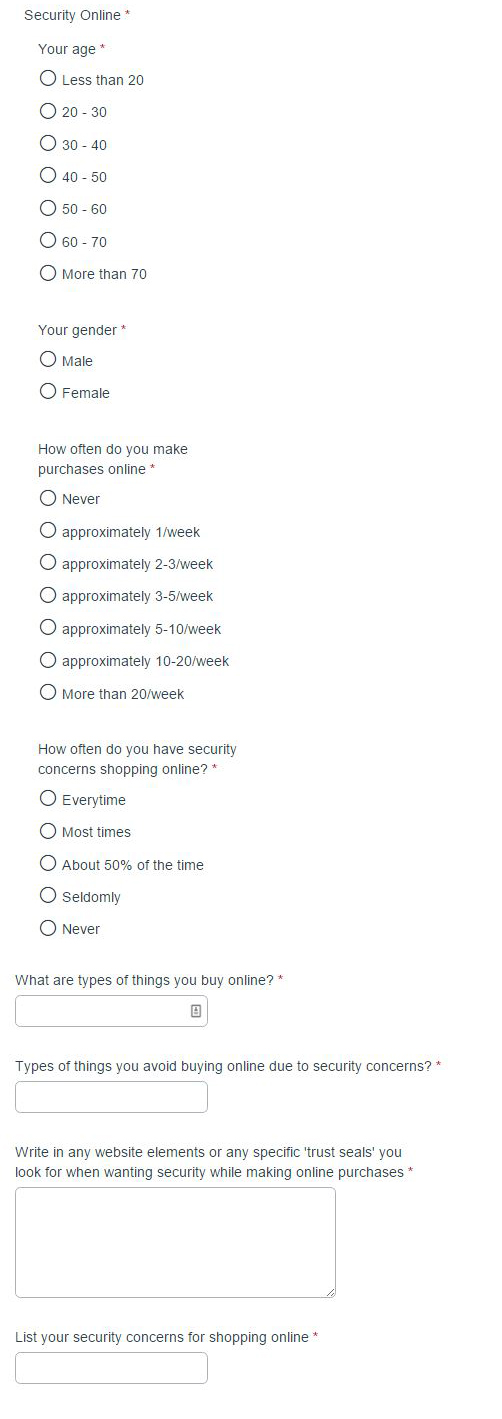Image resolution: width=502 pixels, height=1419 pixels.
Task: Click the autofill icon in first text field
Action: point(196,1011)
